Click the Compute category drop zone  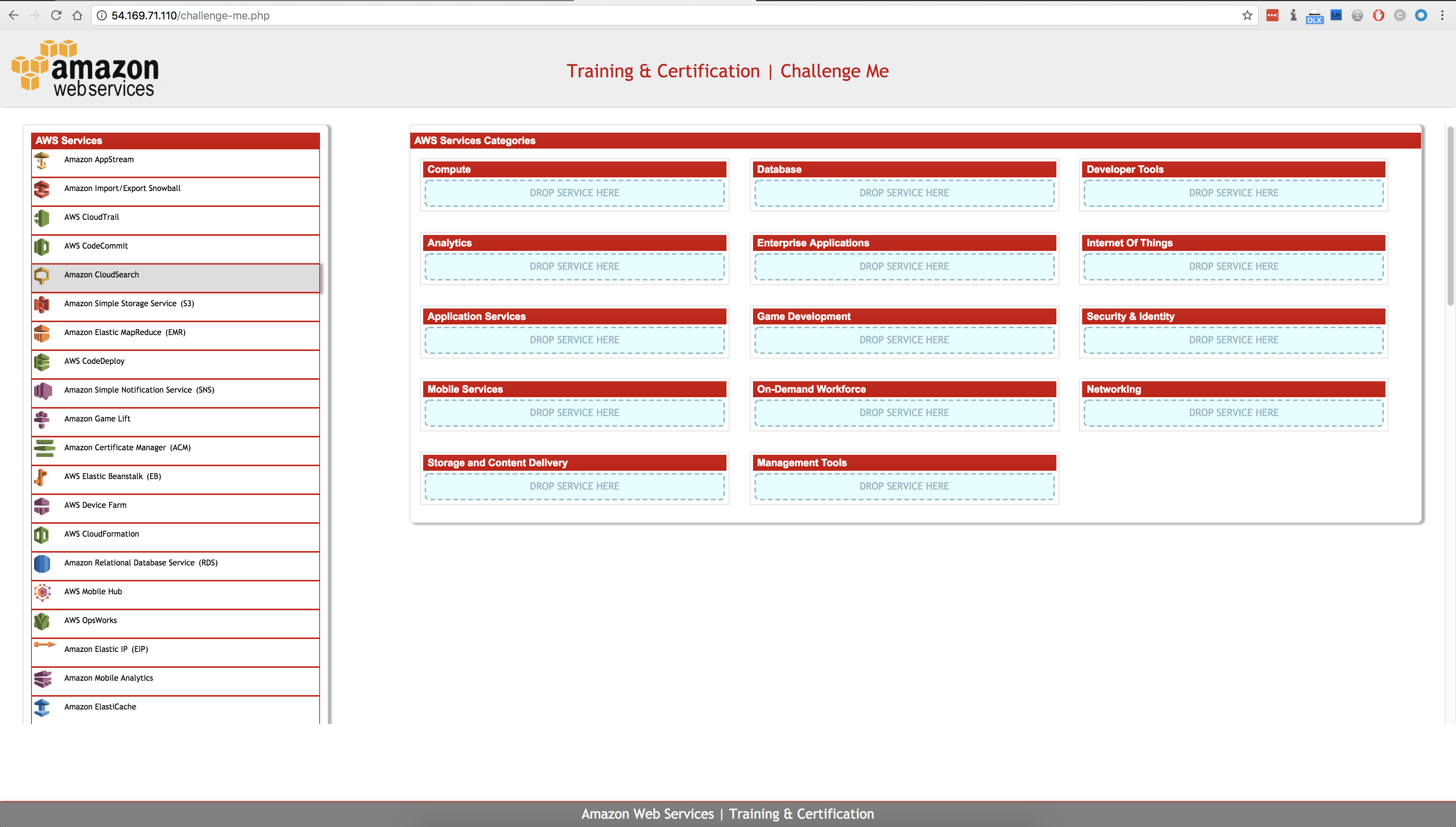click(574, 193)
